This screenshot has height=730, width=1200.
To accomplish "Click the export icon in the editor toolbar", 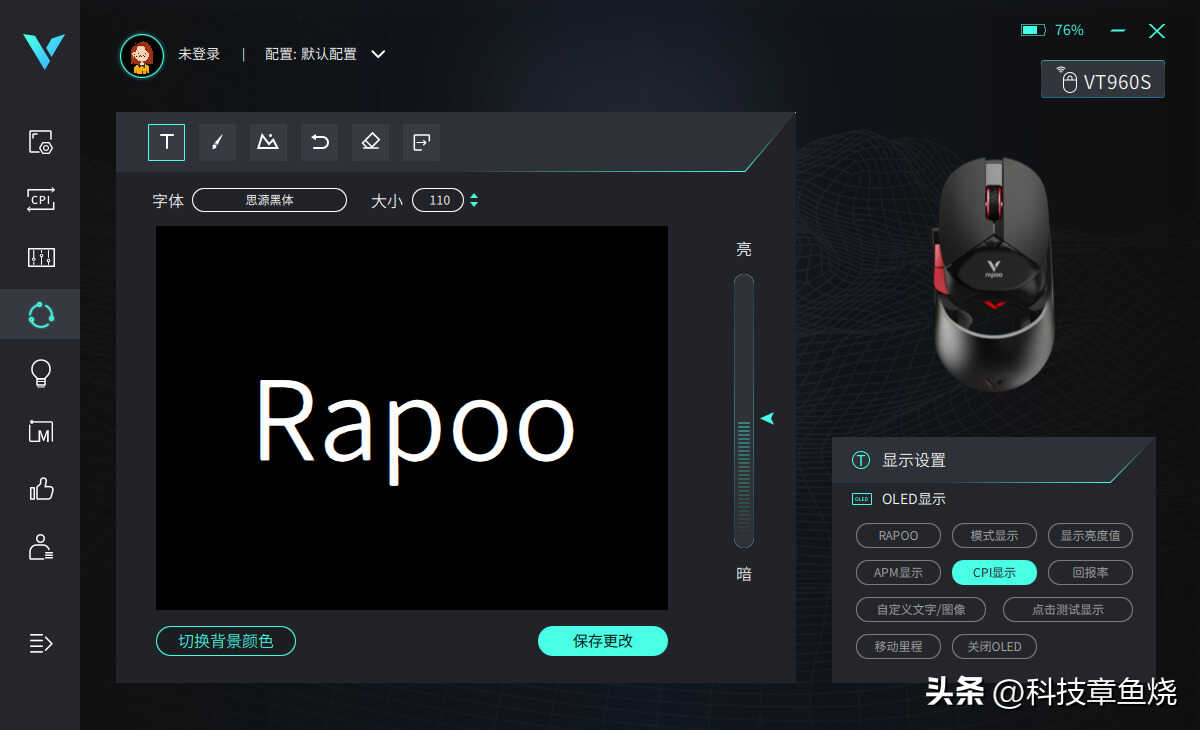I will 421,142.
